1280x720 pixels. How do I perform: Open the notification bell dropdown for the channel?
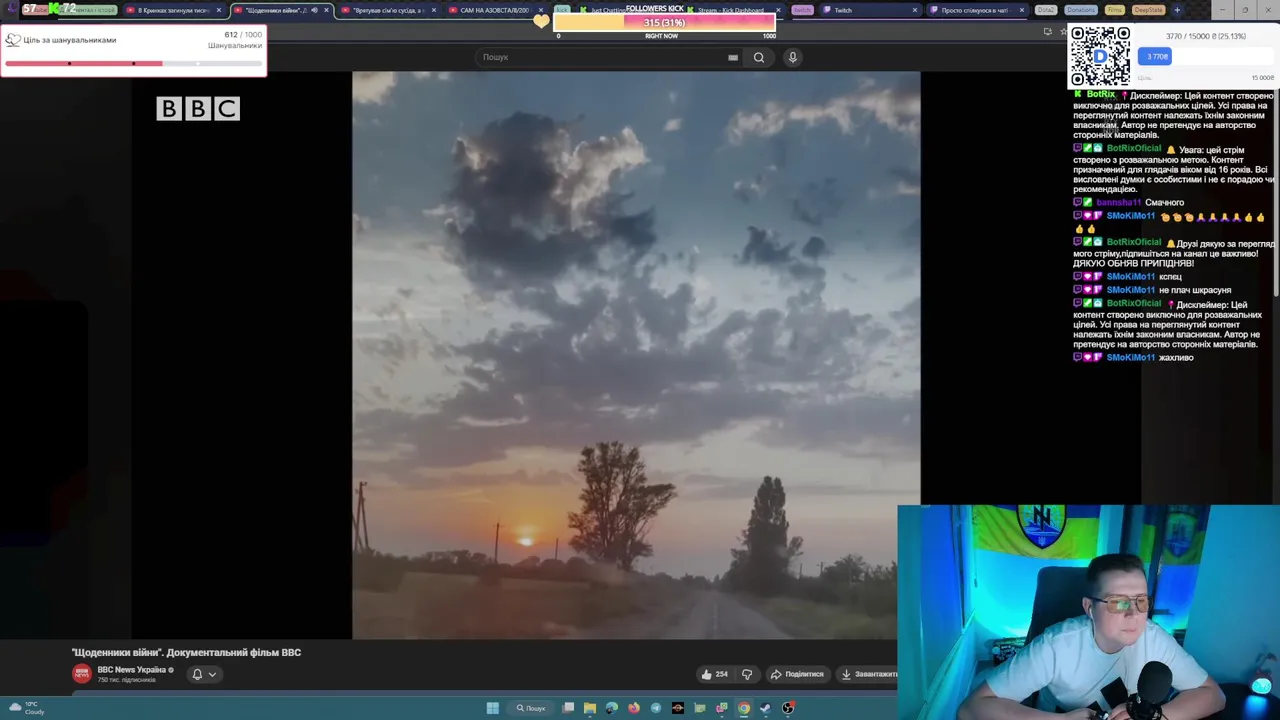coord(203,674)
